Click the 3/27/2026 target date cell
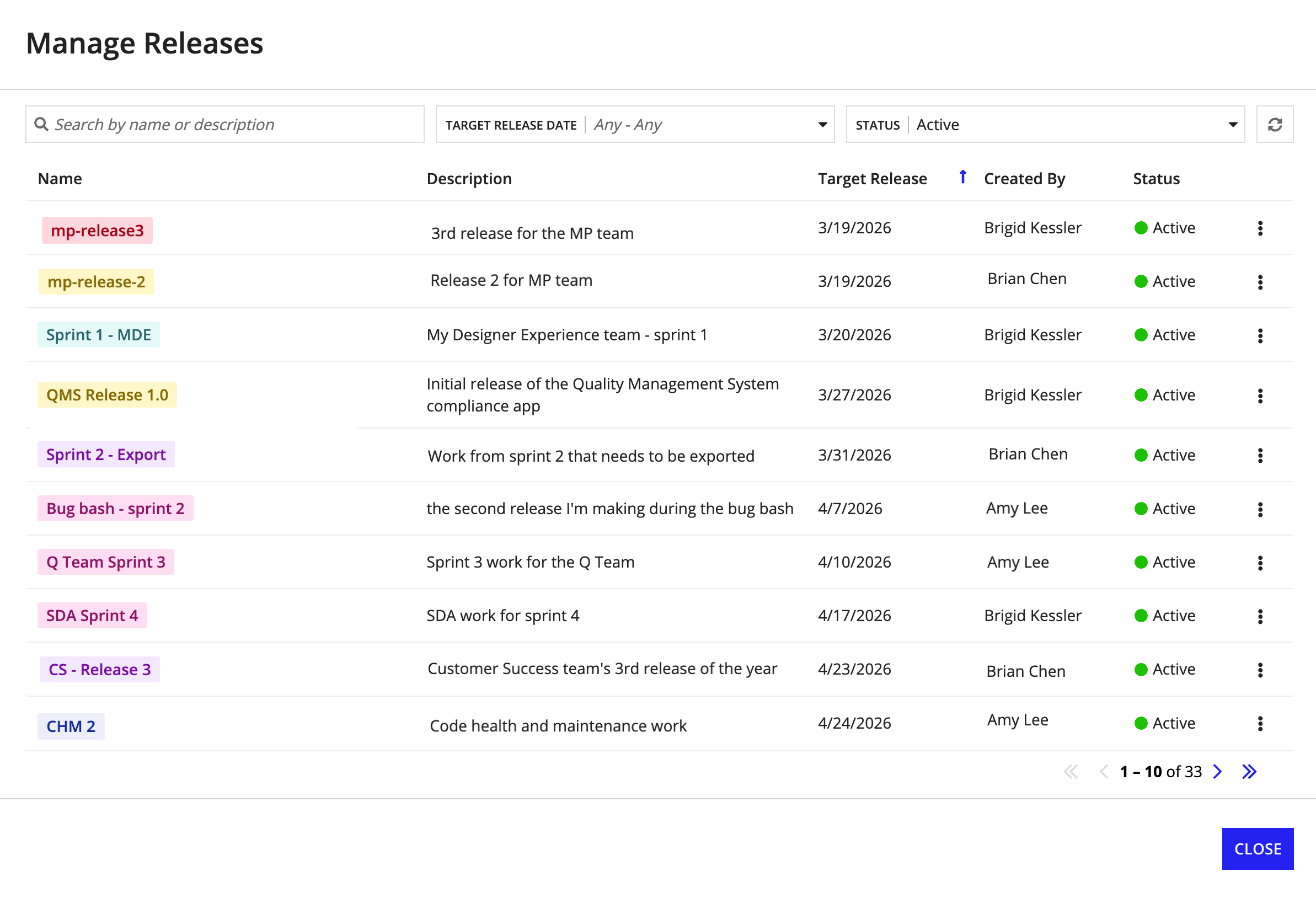This screenshot has width=1316, height=898. pyautogui.click(x=854, y=394)
